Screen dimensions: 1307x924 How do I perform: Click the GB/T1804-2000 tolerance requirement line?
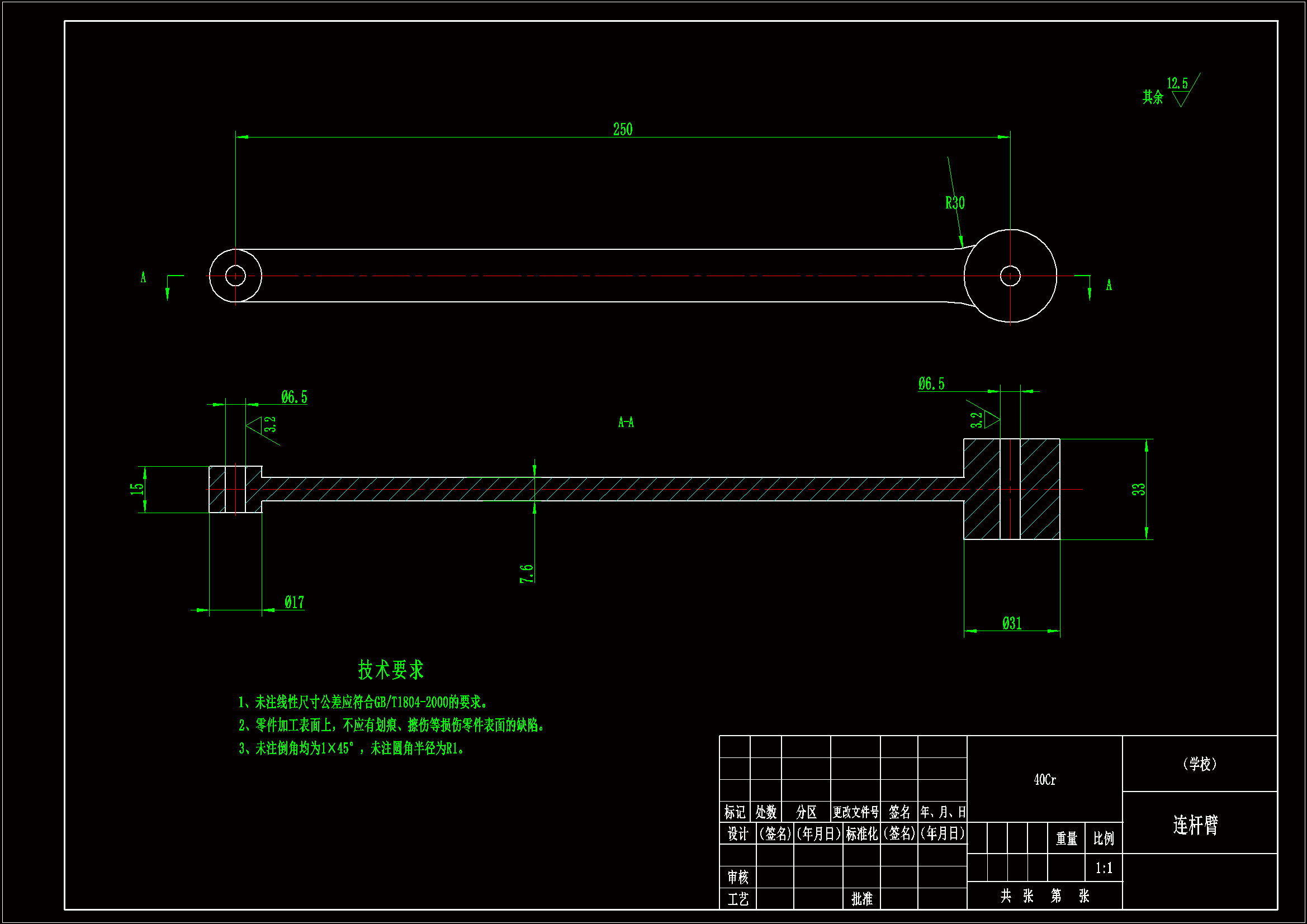coord(363,703)
